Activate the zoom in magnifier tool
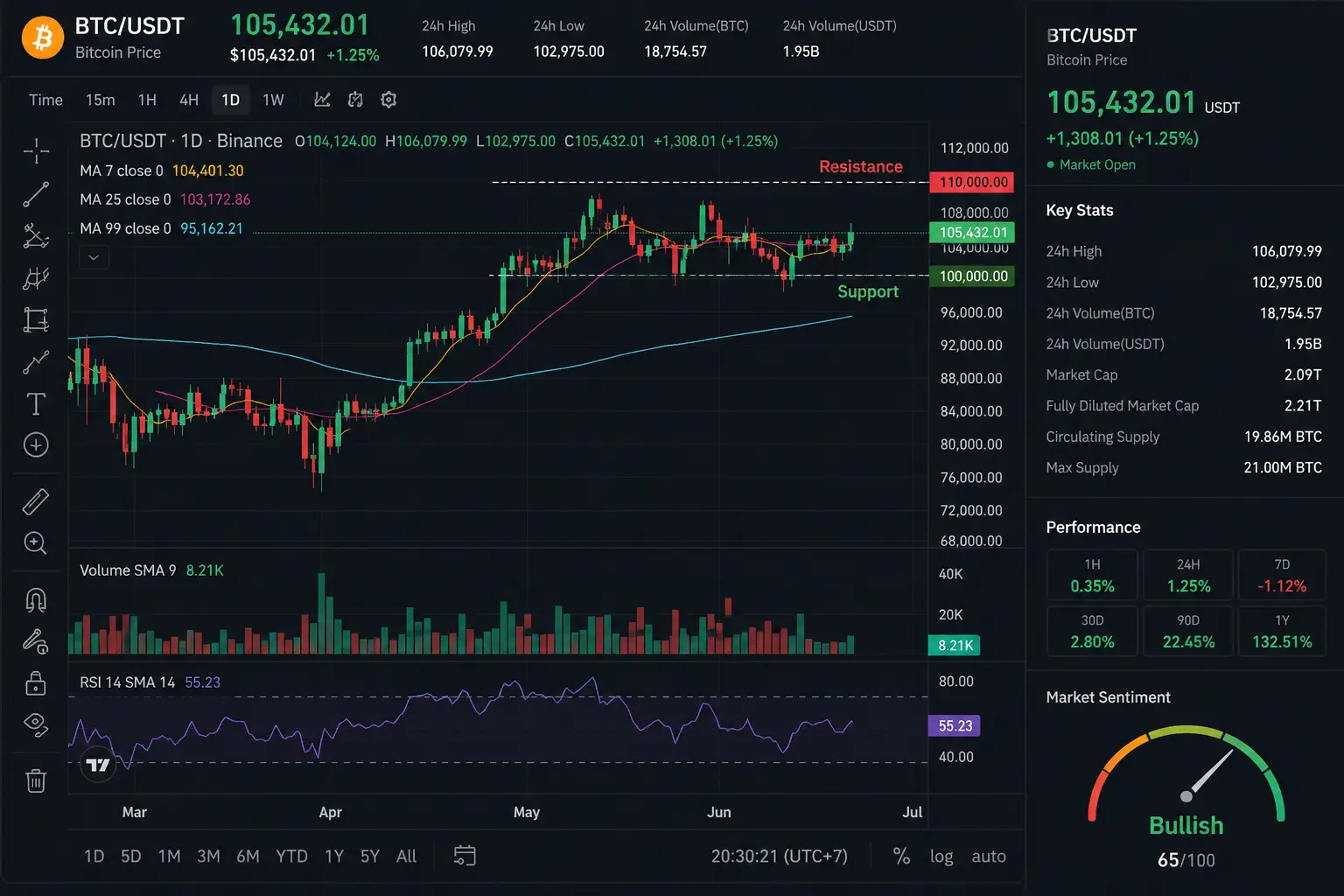Screen dimensions: 1344x896 36,543
